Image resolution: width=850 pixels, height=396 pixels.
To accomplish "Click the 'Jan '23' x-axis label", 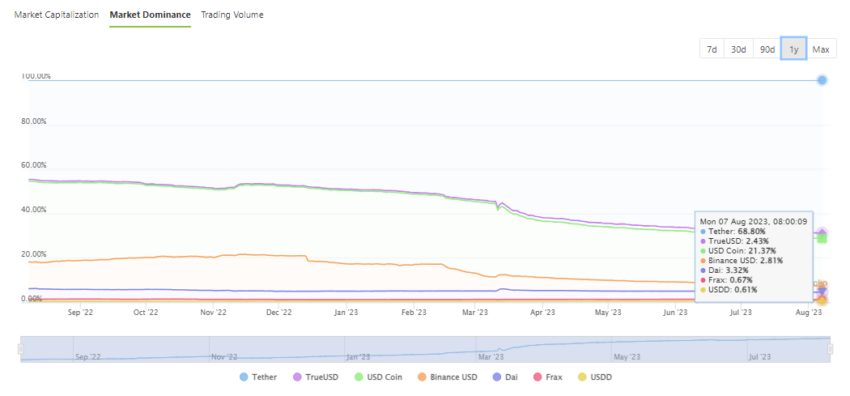I will point(346,313).
